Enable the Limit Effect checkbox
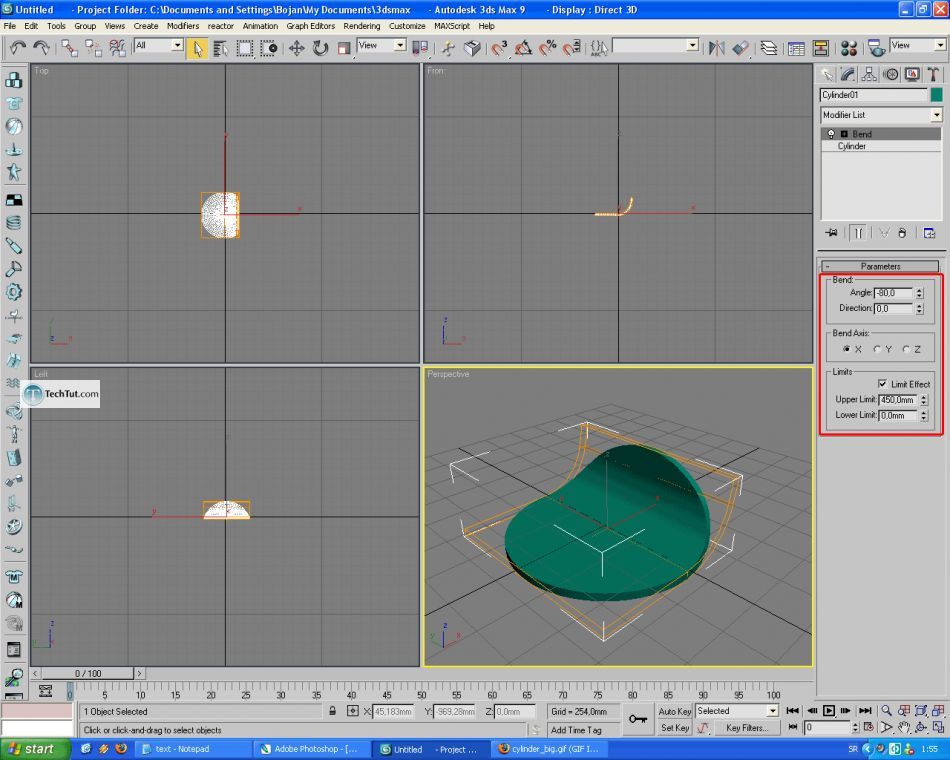The height and width of the screenshot is (760, 950). coord(882,384)
